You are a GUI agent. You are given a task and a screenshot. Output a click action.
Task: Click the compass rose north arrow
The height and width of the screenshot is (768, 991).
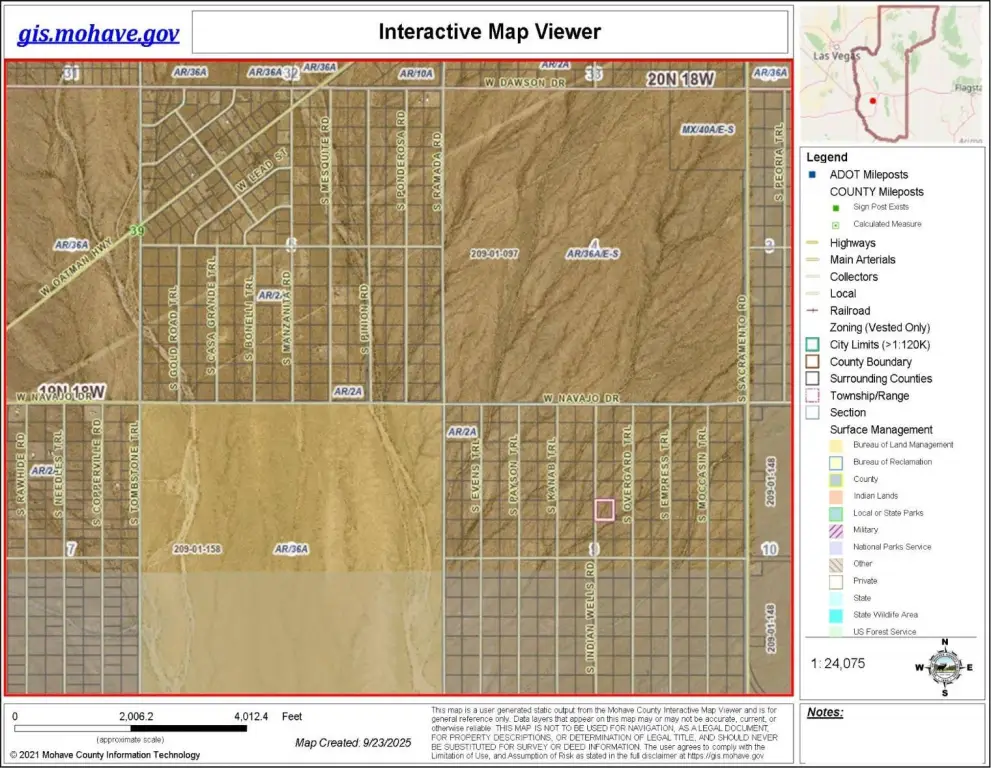[x=944, y=666]
